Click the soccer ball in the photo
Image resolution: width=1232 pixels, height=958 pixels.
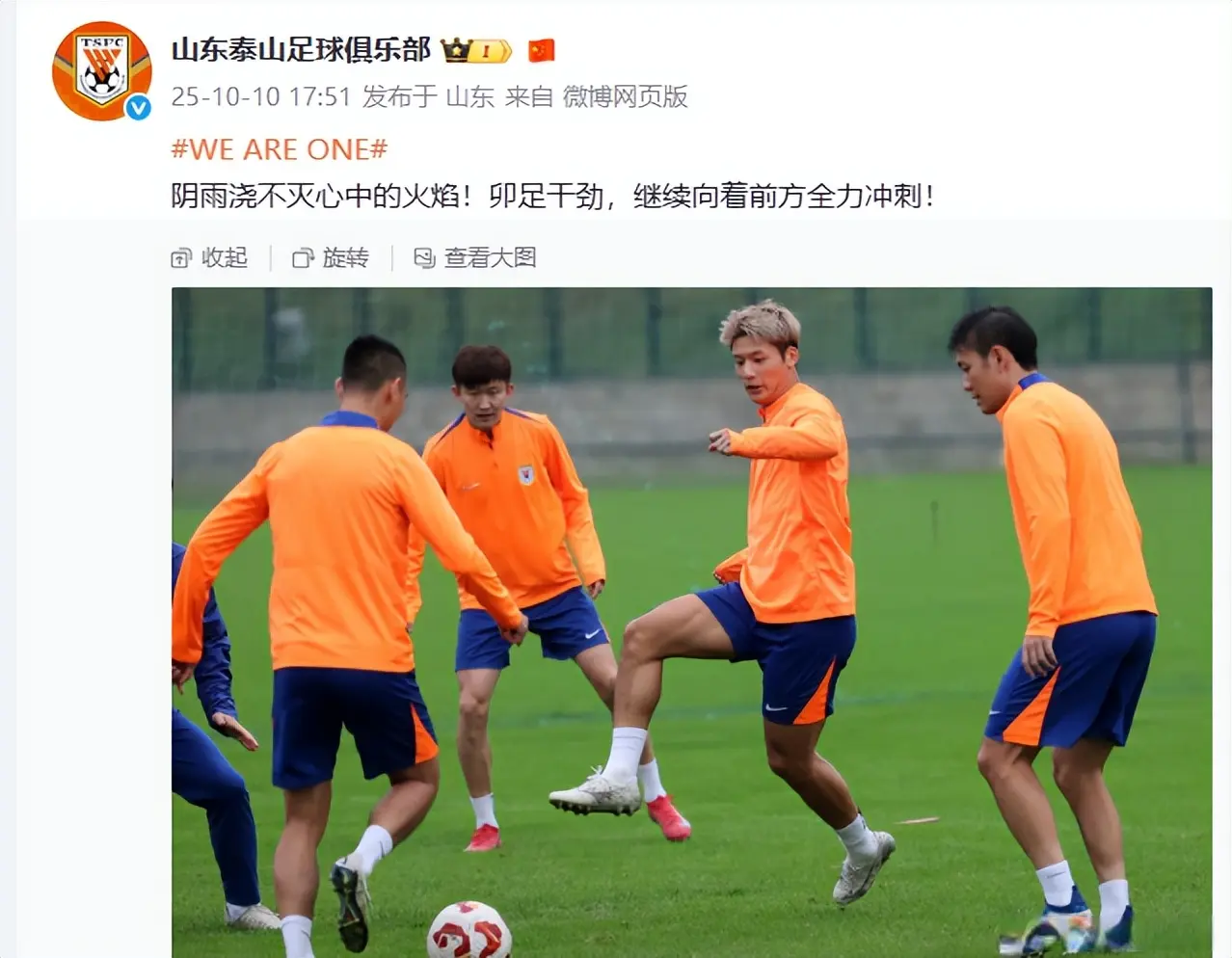point(469,930)
